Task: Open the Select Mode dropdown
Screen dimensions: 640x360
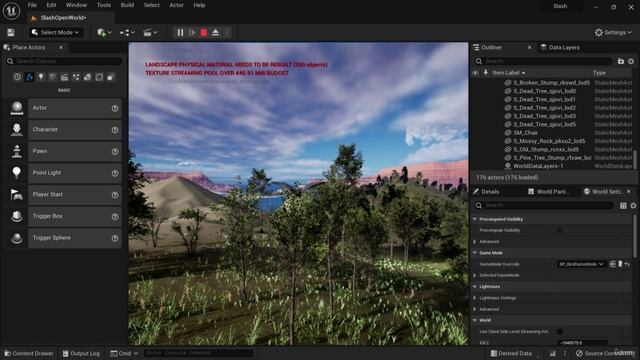Action: click(56, 32)
